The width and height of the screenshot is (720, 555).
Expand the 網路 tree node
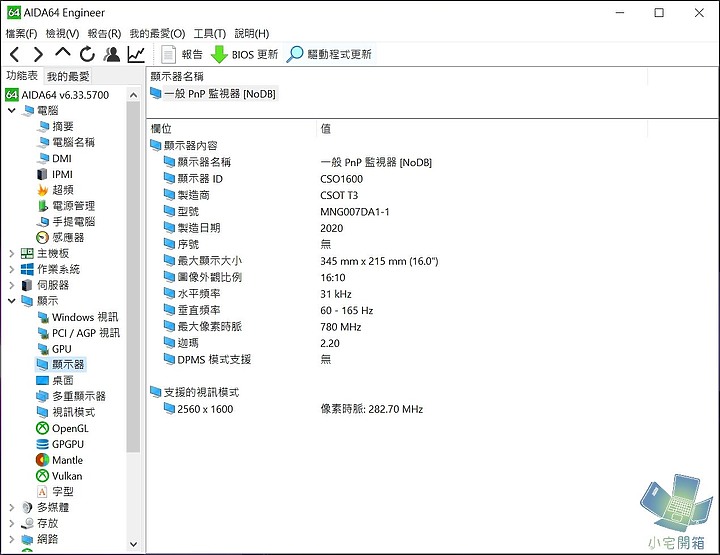12,539
